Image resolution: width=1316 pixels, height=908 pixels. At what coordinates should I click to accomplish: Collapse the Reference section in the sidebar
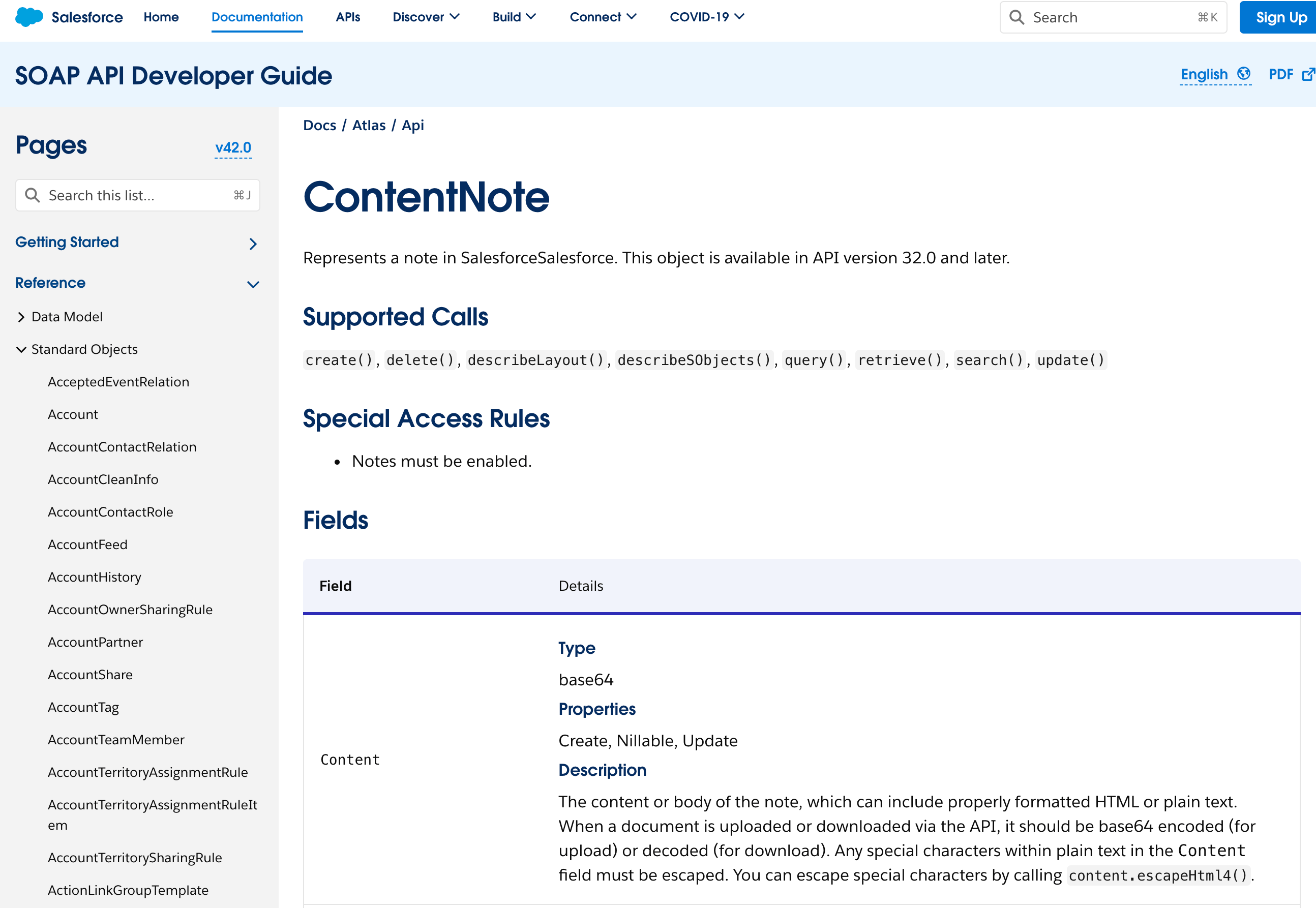coord(253,284)
